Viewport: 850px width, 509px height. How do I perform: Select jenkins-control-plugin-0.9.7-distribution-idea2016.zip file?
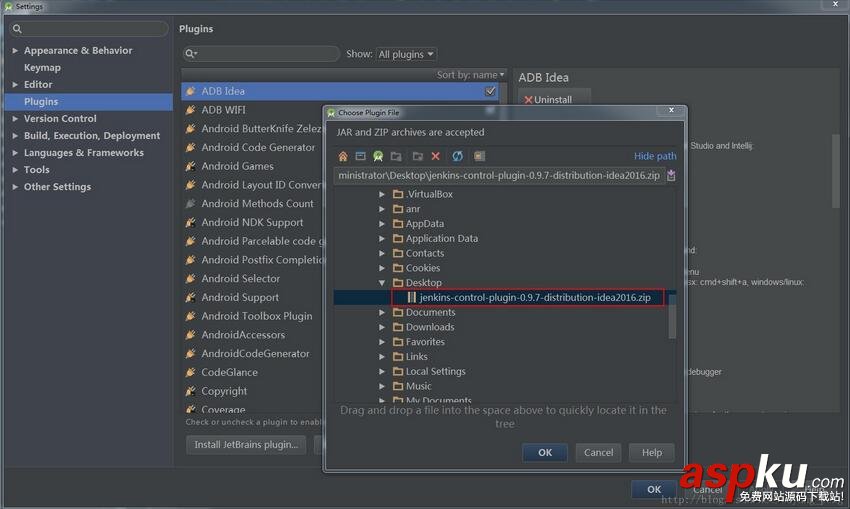coord(535,297)
